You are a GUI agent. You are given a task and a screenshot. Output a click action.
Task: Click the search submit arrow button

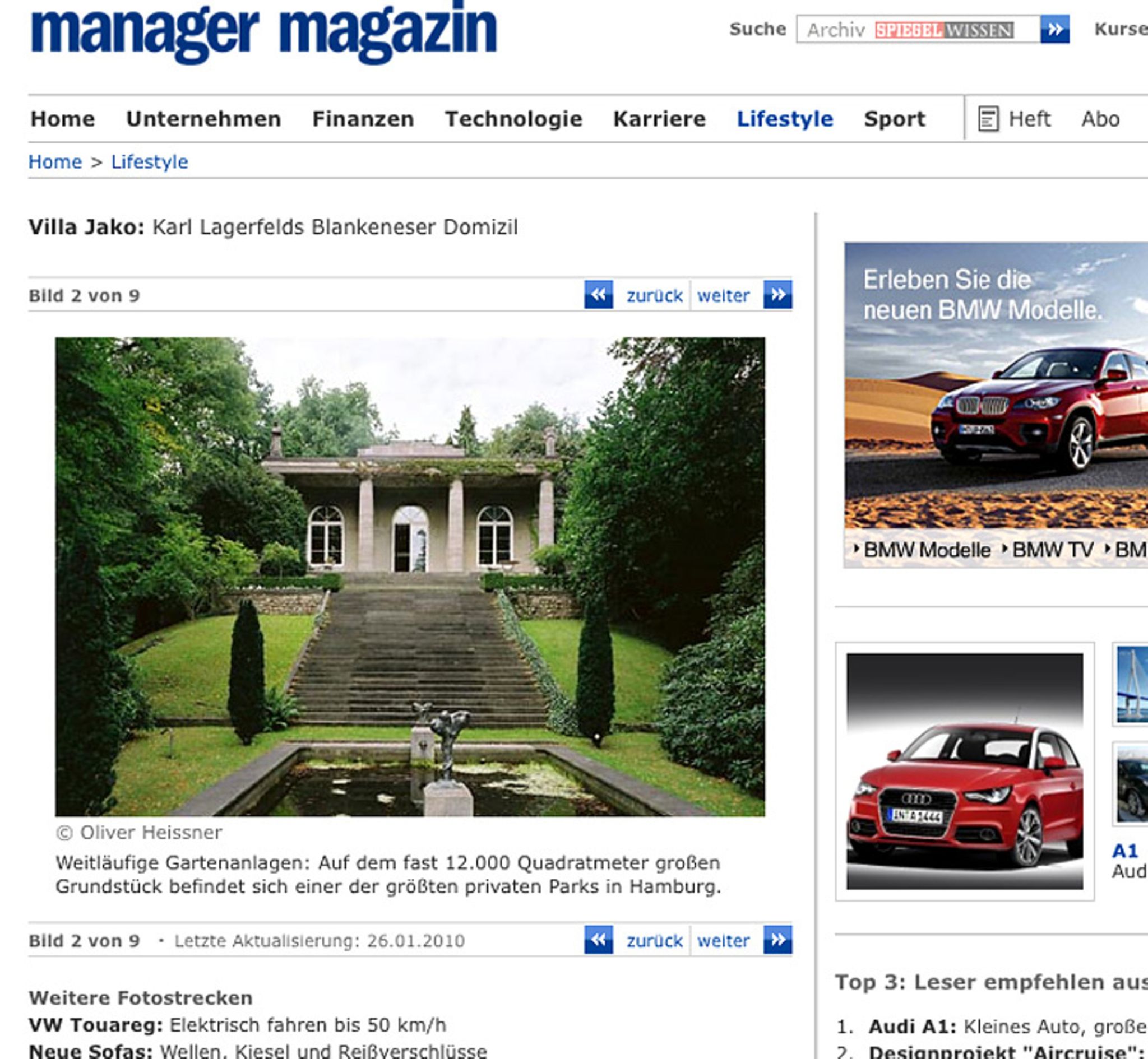click(1054, 29)
